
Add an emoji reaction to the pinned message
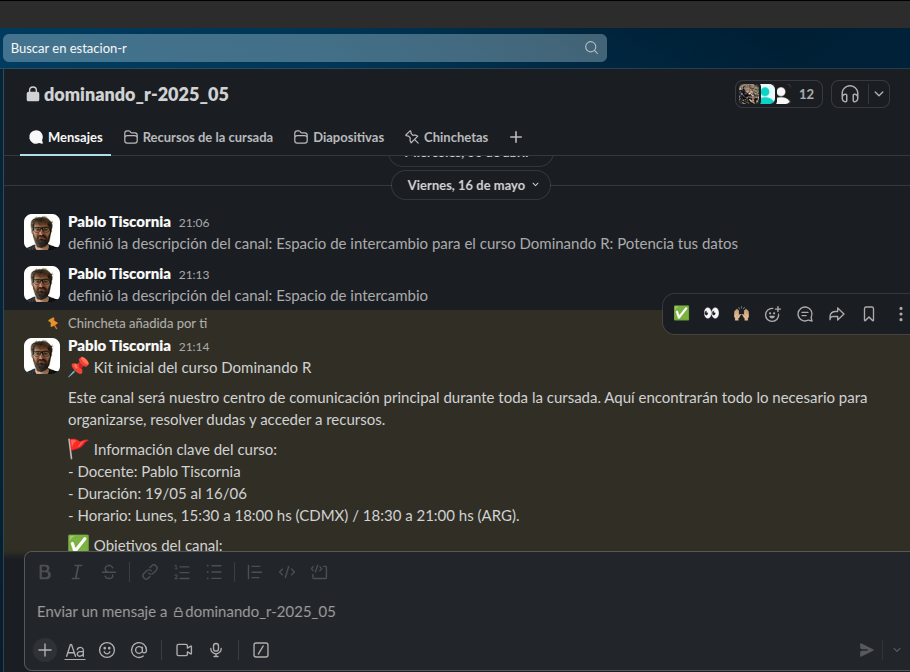772,314
